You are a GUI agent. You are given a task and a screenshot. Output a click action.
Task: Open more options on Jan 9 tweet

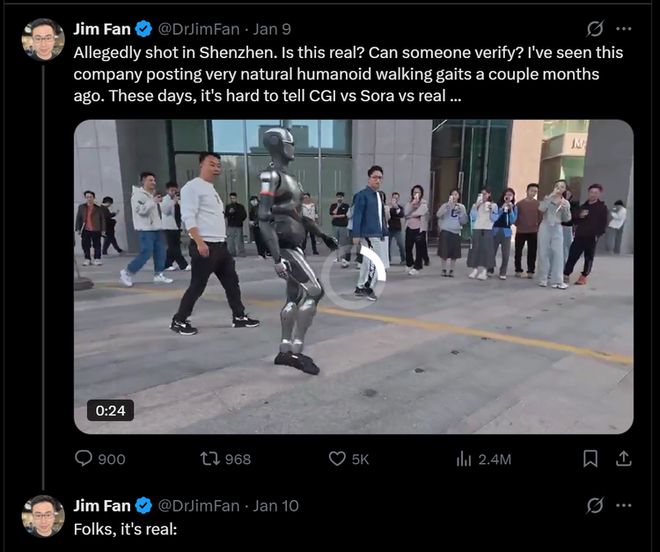coord(623,29)
